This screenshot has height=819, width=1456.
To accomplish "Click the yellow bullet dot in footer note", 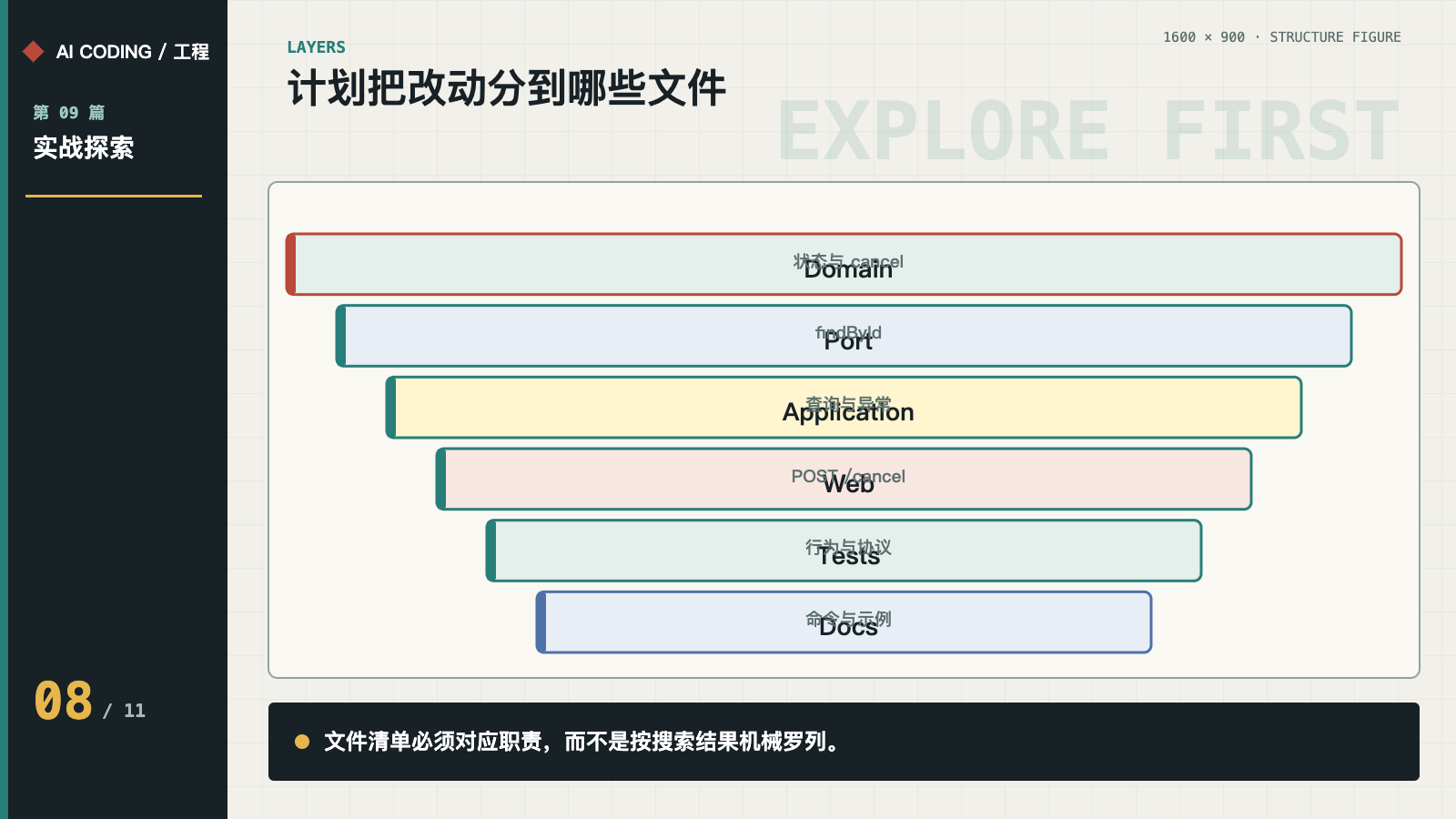I will tap(302, 742).
